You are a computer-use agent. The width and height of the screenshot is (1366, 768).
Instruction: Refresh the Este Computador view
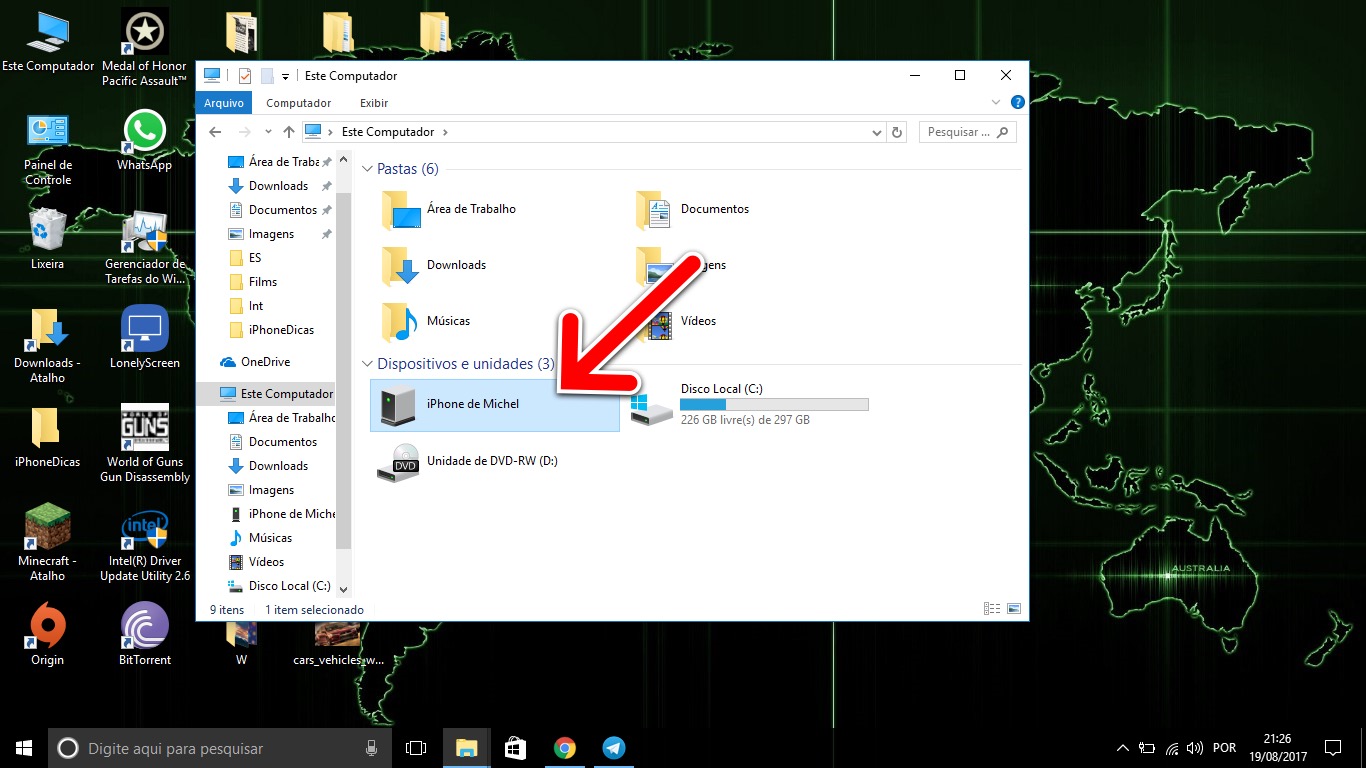click(x=897, y=132)
